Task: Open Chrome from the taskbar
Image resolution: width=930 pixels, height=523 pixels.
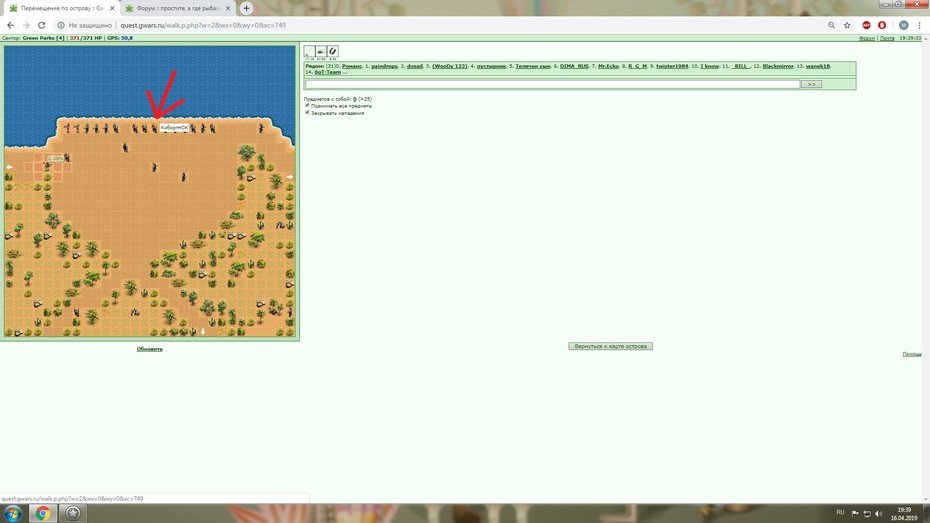Action: [x=43, y=513]
